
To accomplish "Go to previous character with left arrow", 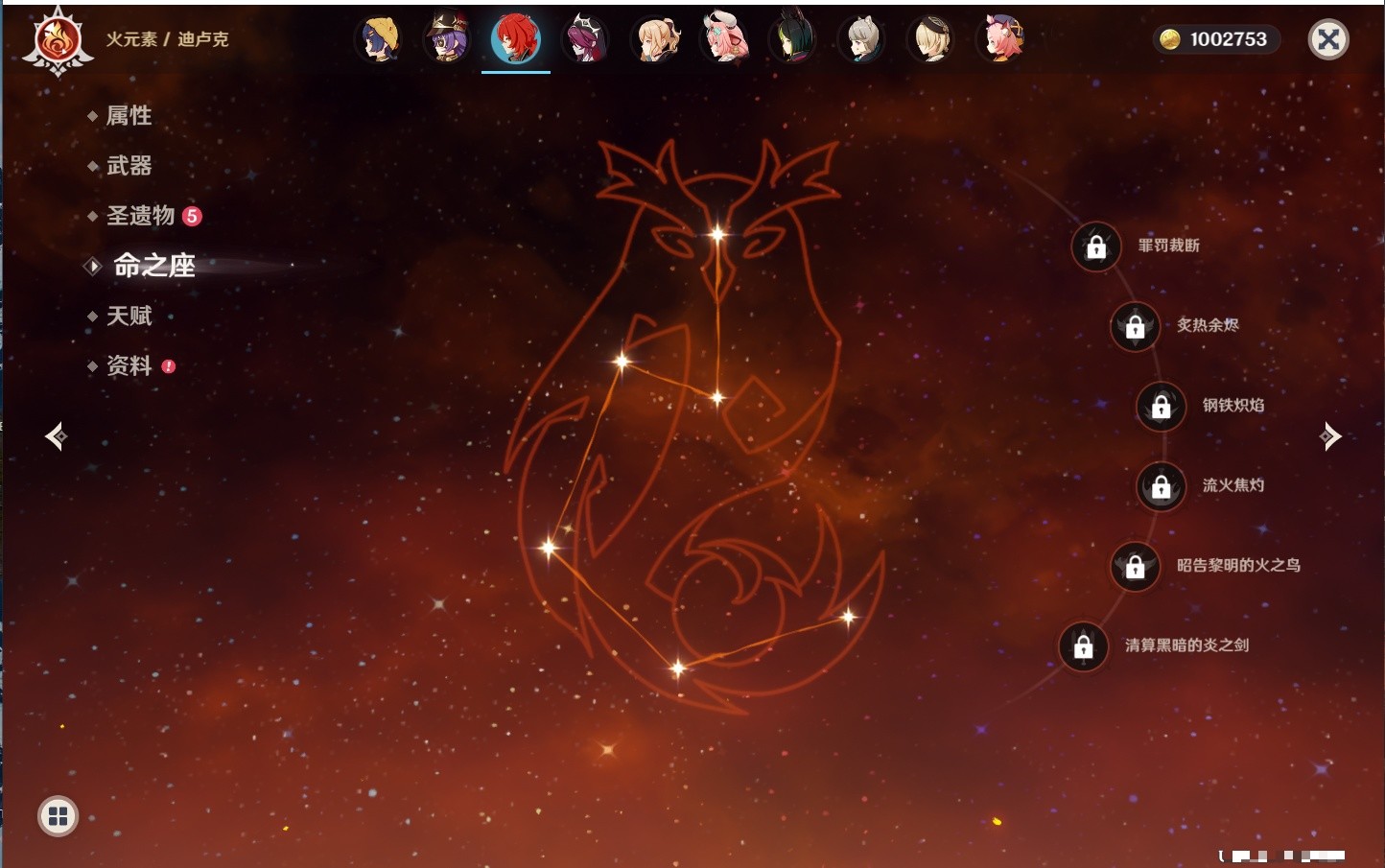I will [x=56, y=436].
